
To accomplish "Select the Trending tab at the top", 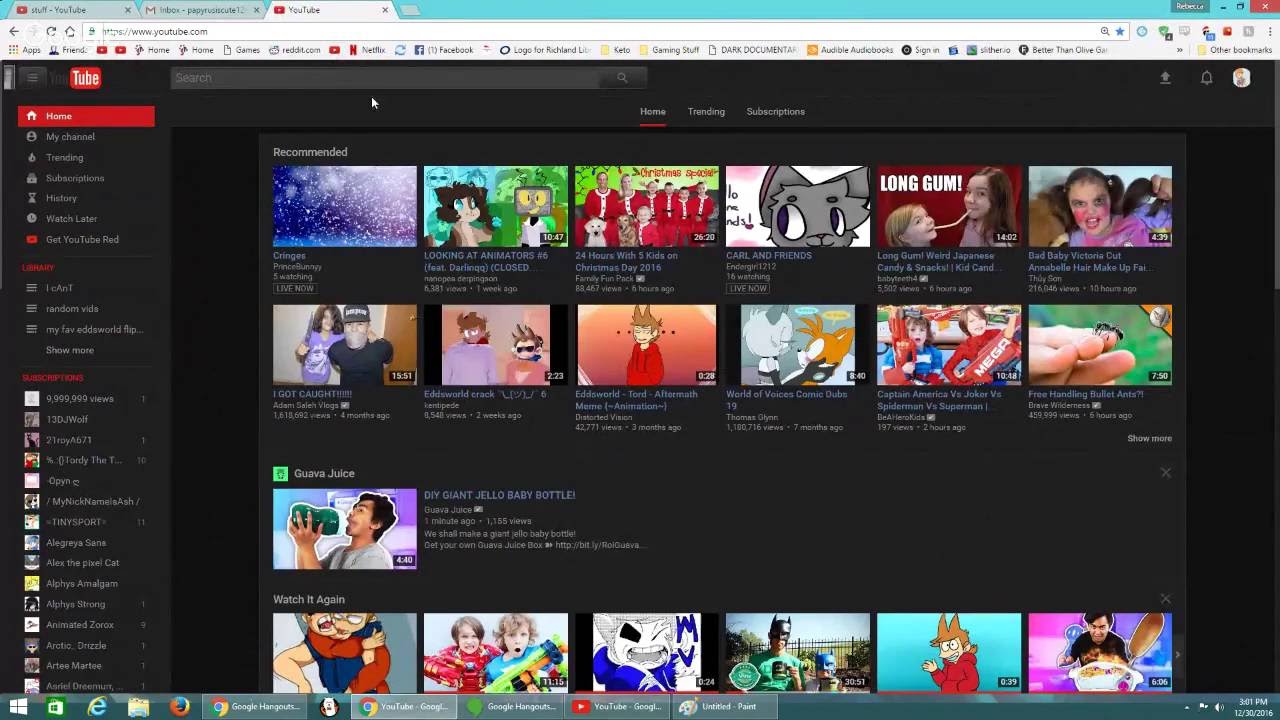I will (706, 112).
